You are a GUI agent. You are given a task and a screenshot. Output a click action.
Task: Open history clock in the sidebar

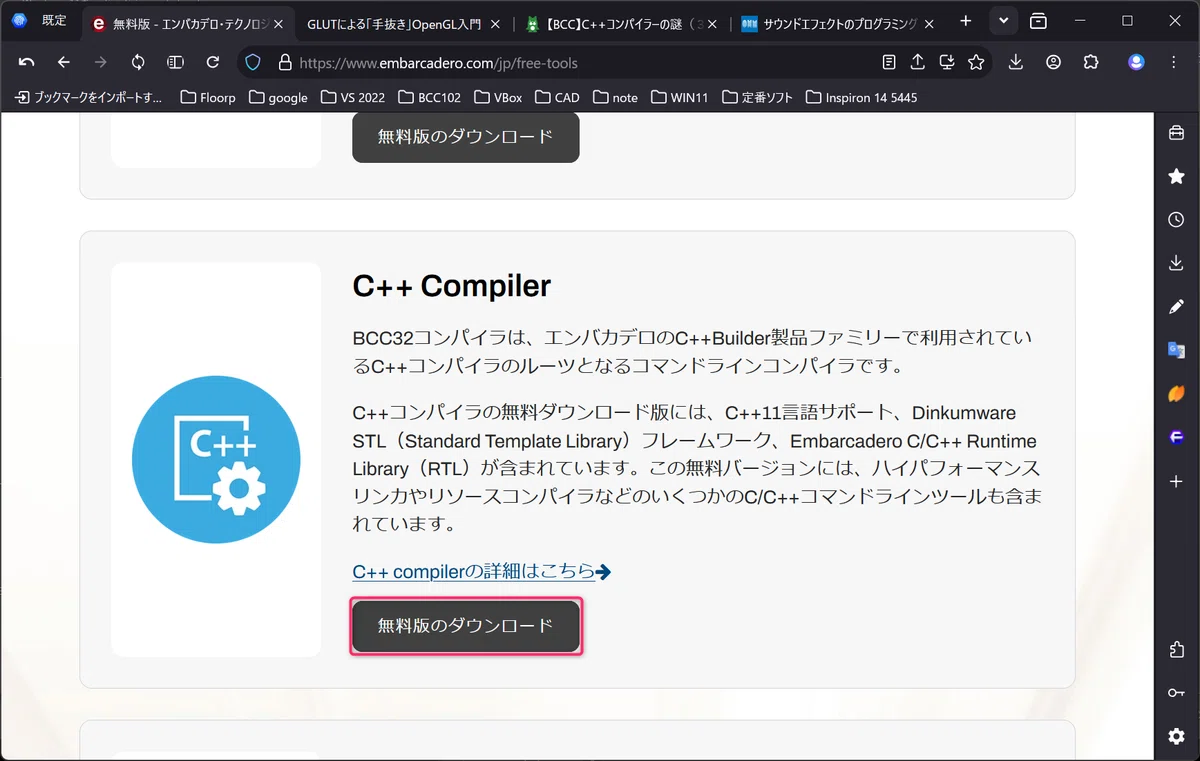click(1176, 220)
